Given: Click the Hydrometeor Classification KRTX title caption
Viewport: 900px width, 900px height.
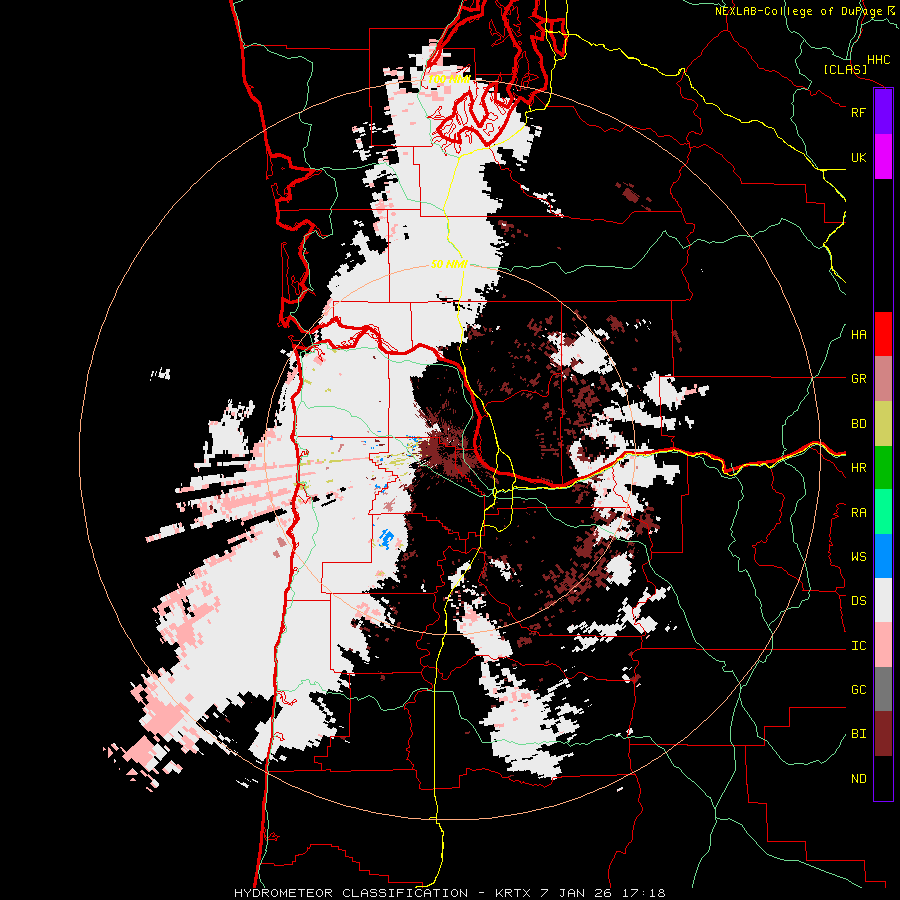Looking at the screenshot, I should pyautogui.click(x=449, y=893).
